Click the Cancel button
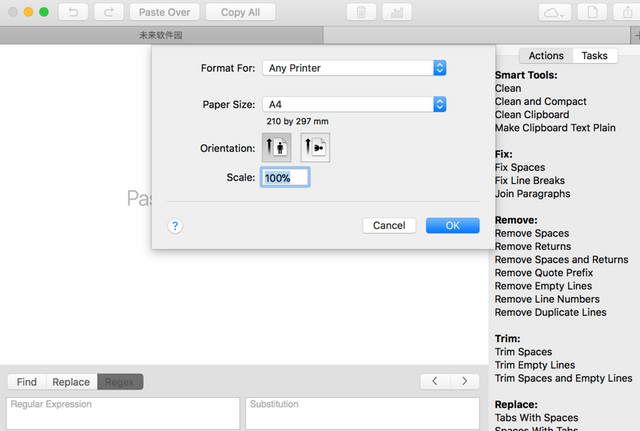Viewport: 640px width, 431px height. 389,225
